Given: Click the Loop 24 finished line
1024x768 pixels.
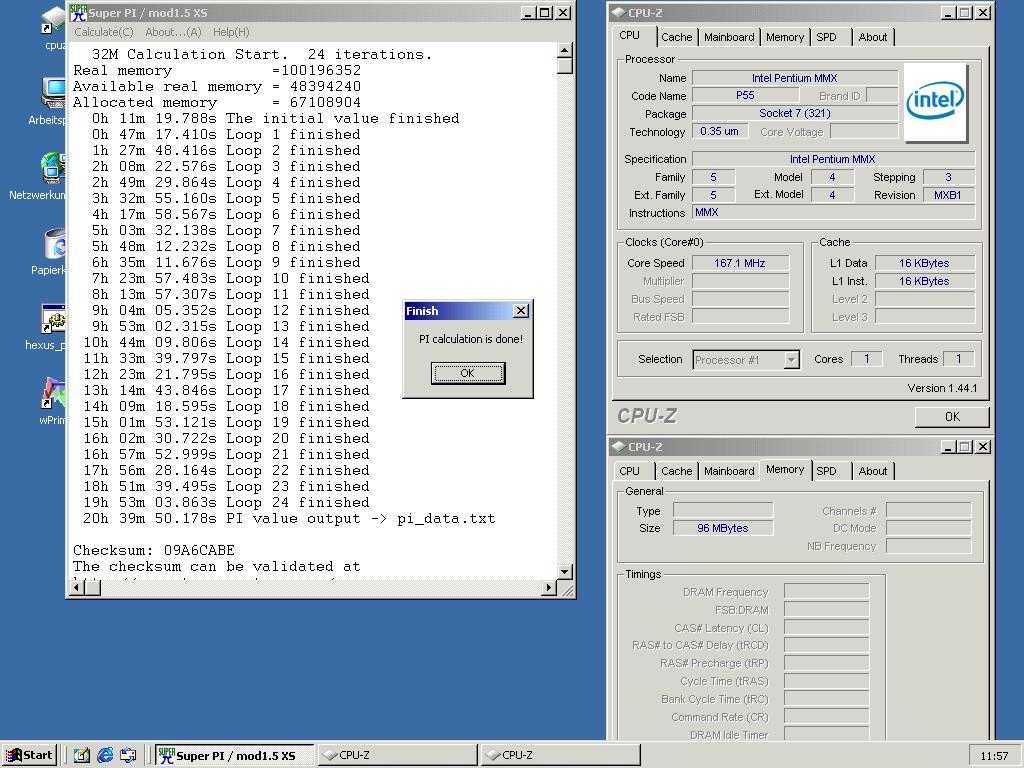Looking at the screenshot, I should coord(226,503).
